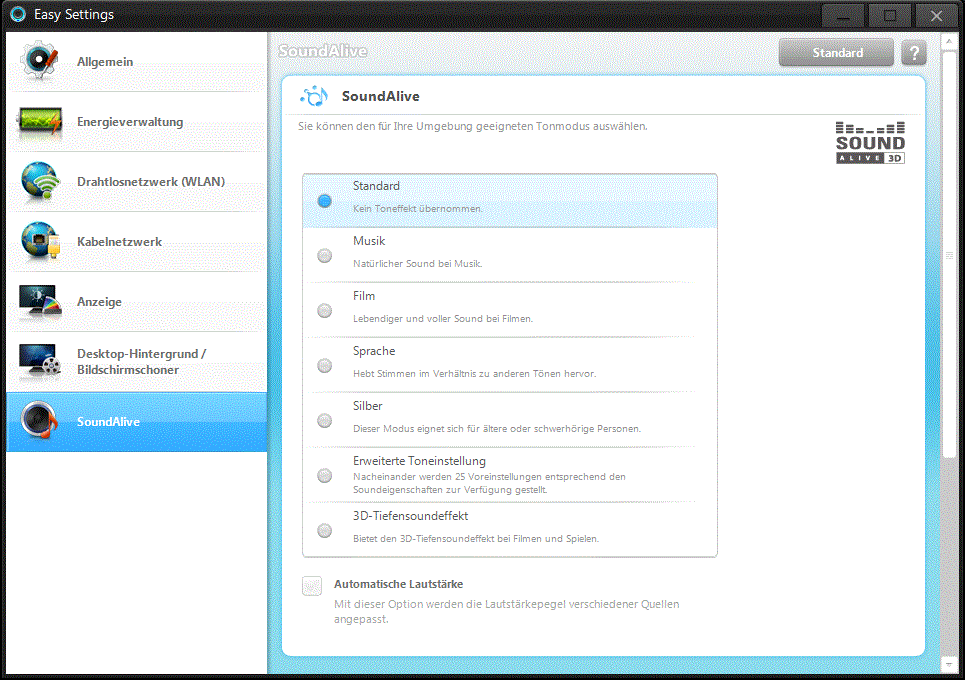Select the Erweiterte Toneinstellung radio button
This screenshot has width=965, height=680.
[324, 476]
